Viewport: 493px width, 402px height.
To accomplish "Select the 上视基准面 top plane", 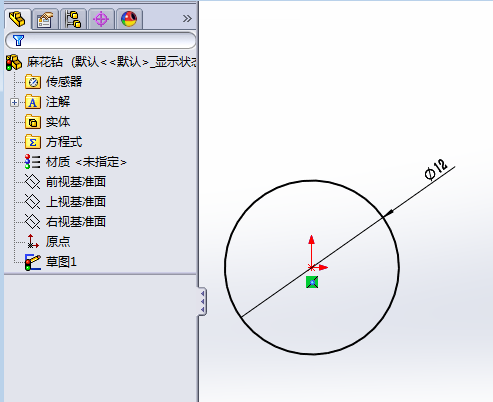I will [76, 202].
